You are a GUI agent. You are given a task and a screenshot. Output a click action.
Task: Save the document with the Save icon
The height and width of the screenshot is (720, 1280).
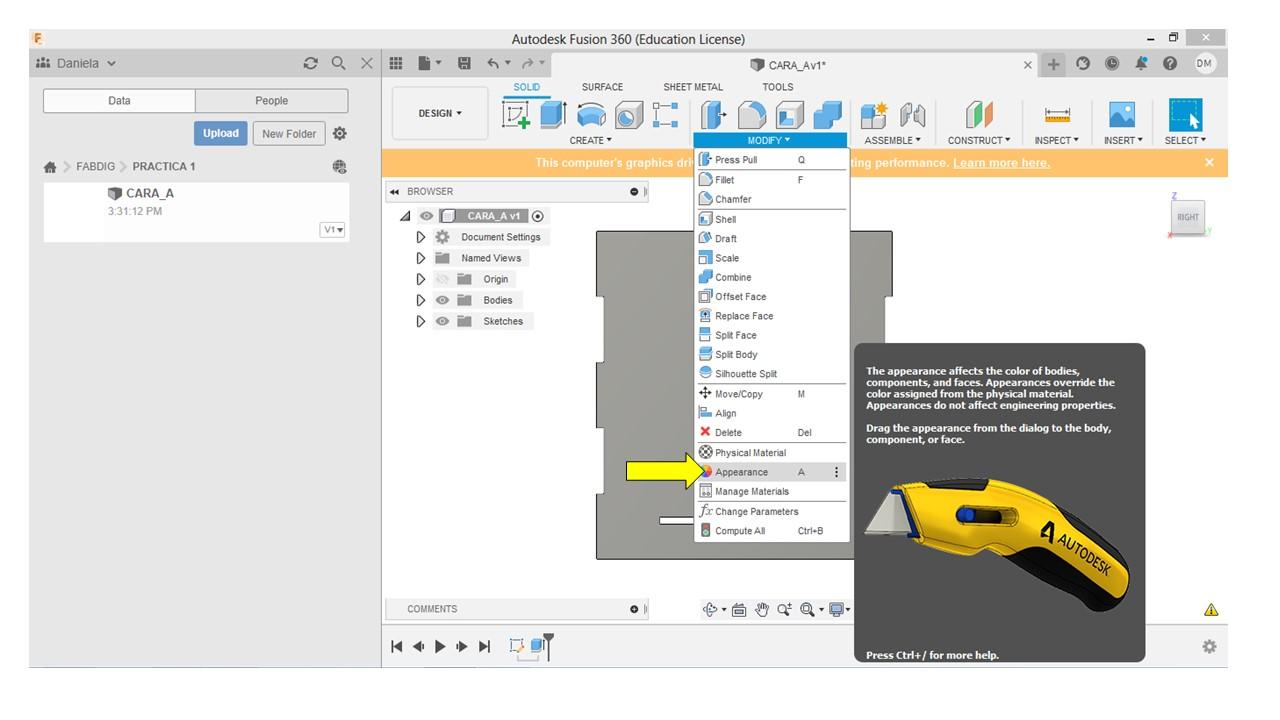point(464,63)
